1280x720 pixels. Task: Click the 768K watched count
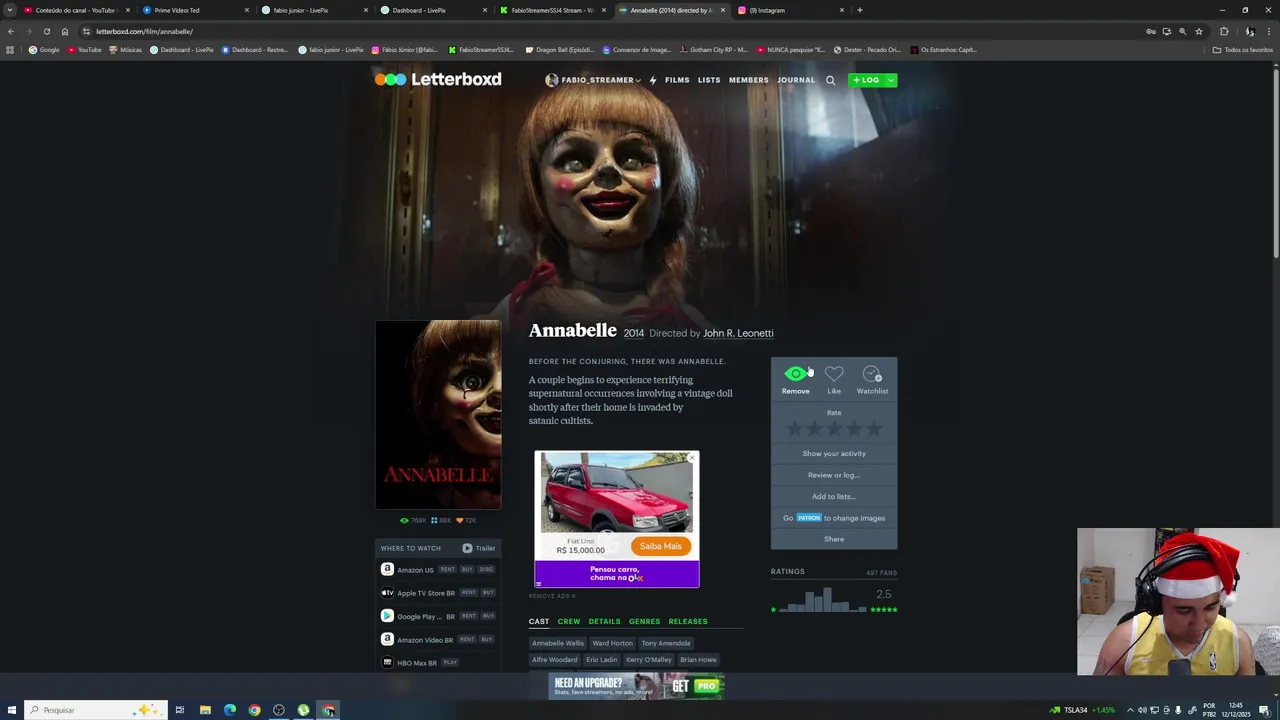tap(413, 520)
